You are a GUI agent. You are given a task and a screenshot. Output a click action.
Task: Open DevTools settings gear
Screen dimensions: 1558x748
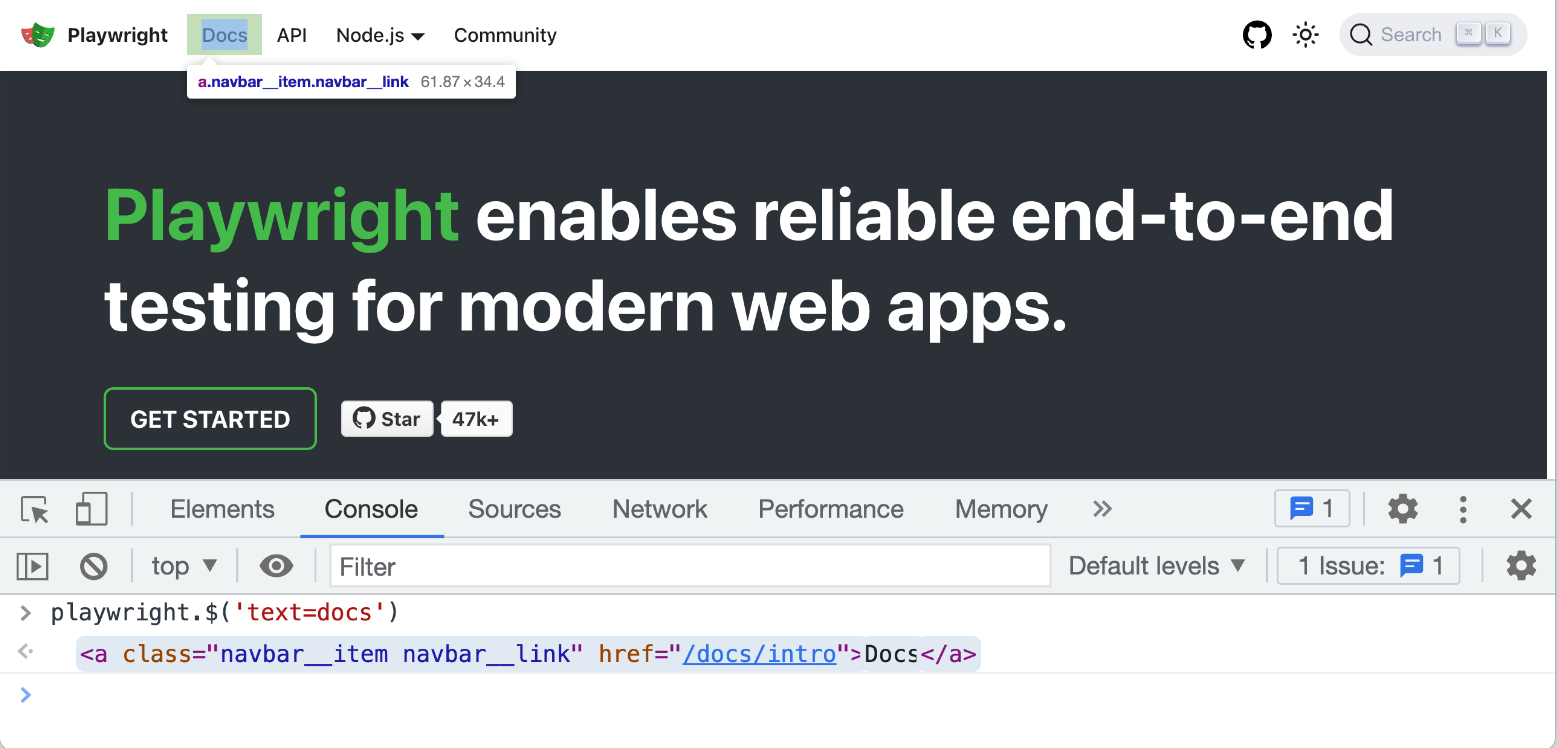point(1402,509)
